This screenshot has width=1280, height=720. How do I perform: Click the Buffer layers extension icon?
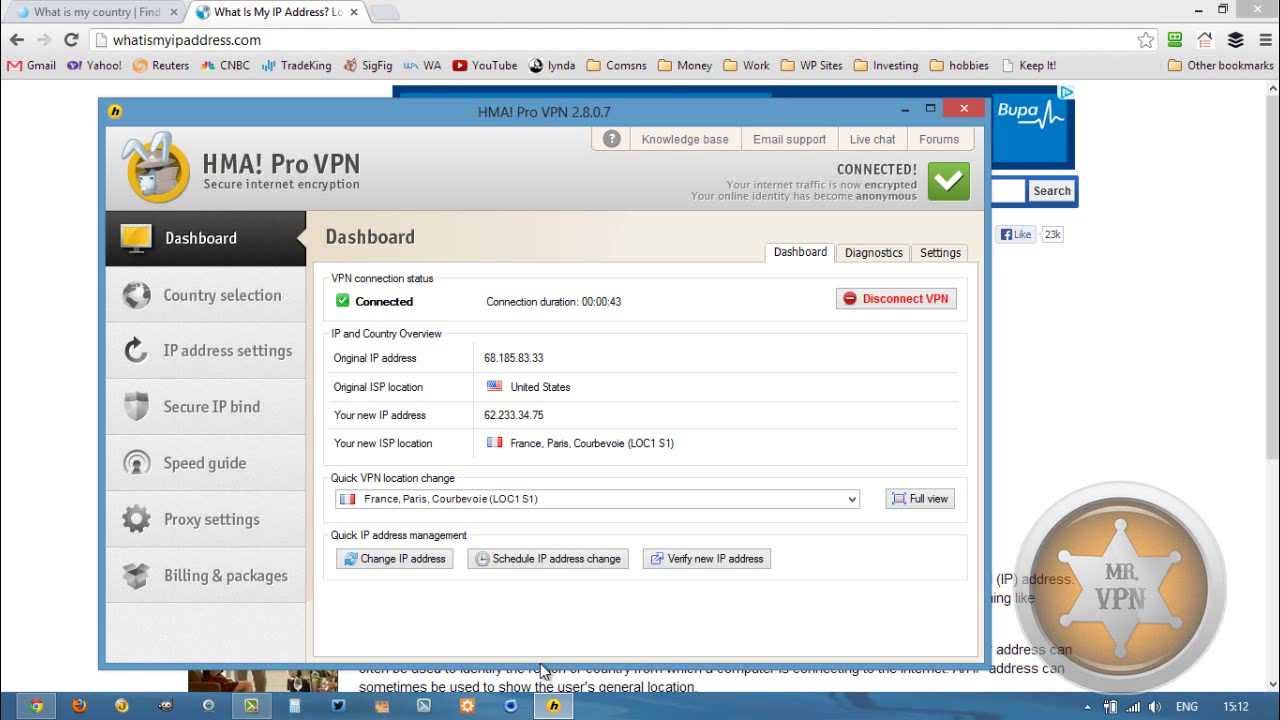[x=1235, y=40]
